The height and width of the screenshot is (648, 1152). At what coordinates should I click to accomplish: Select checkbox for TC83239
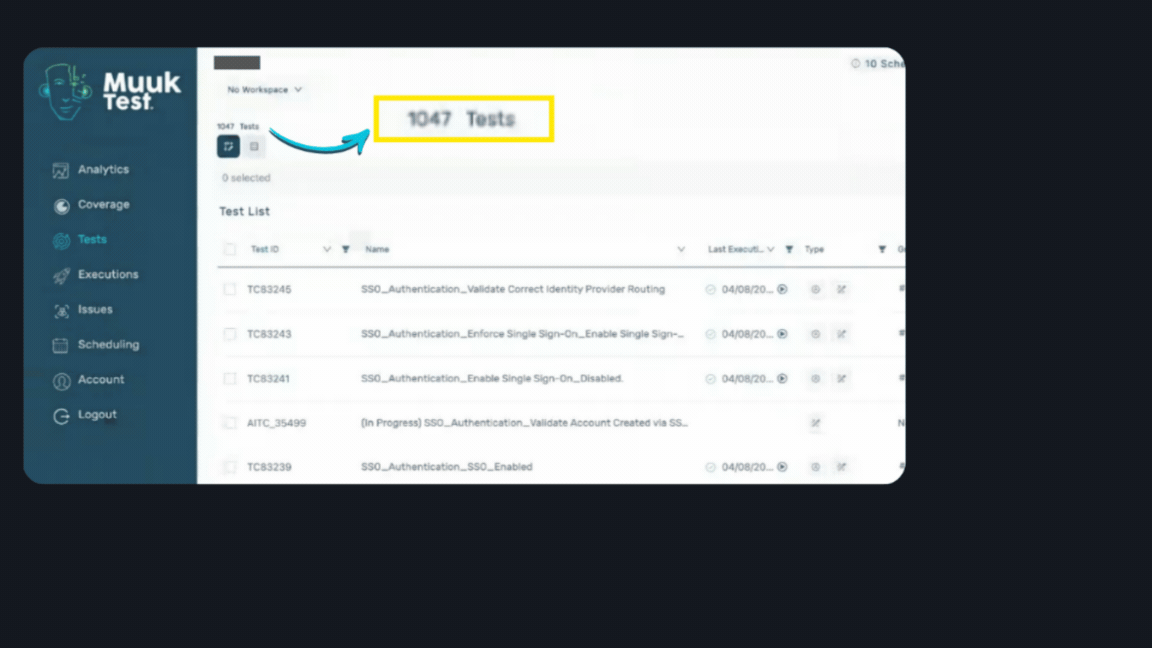click(230, 467)
